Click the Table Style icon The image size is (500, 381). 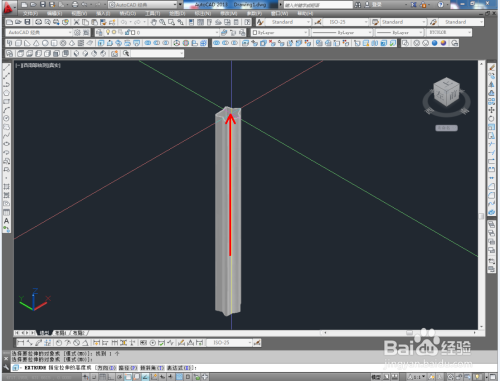[x=375, y=22]
